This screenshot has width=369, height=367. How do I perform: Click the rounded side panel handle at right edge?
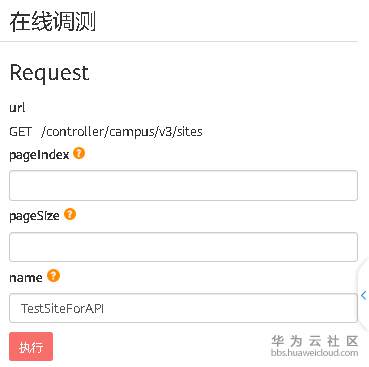(363, 295)
